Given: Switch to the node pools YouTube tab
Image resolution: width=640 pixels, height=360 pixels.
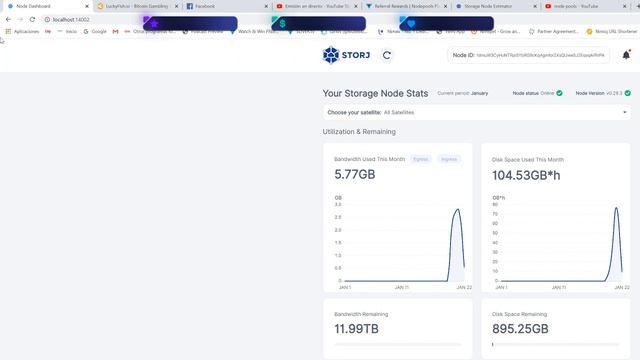Looking at the screenshot, I should click(585, 6).
